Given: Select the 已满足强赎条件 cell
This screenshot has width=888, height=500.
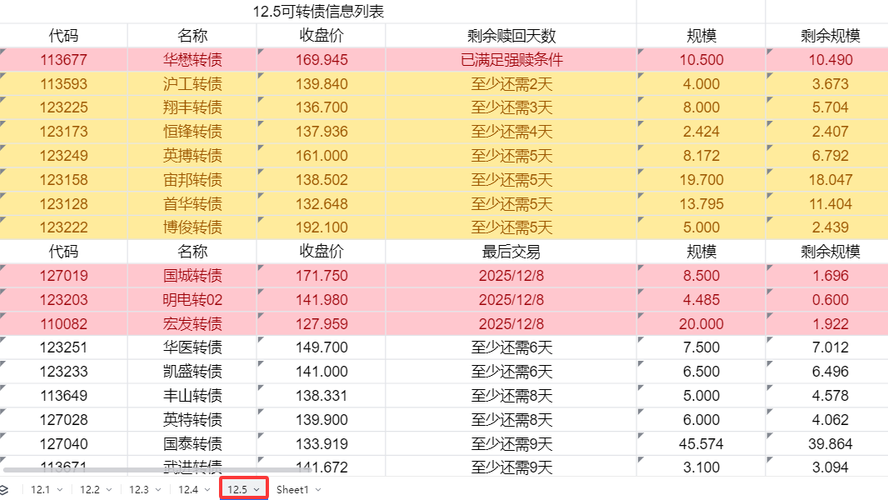Looking at the screenshot, I should coord(511,59).
